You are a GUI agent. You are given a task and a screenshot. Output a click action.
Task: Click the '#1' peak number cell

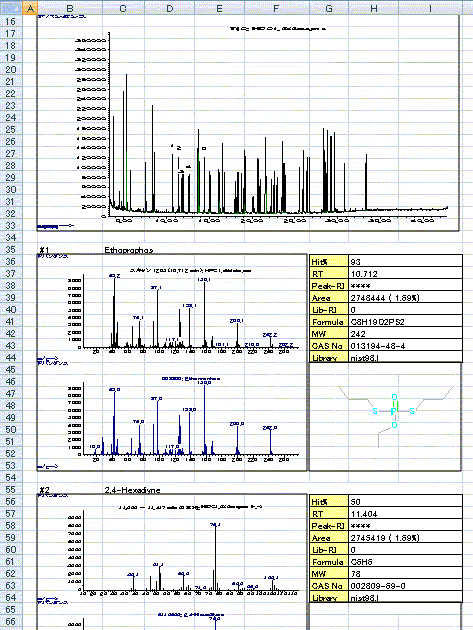(44, 250)
